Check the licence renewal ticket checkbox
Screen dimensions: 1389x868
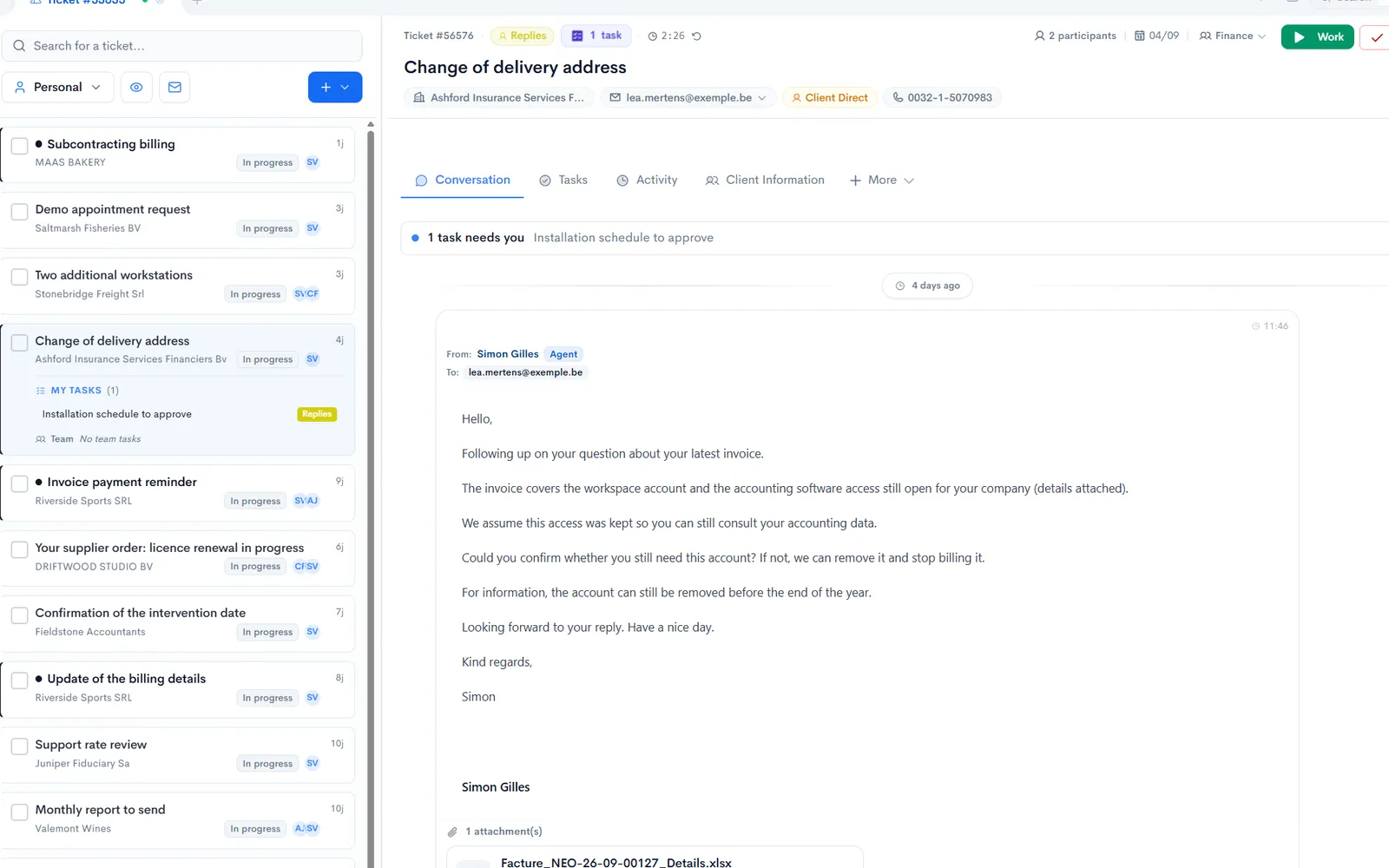pyautogui.click(x=19, y=549)
